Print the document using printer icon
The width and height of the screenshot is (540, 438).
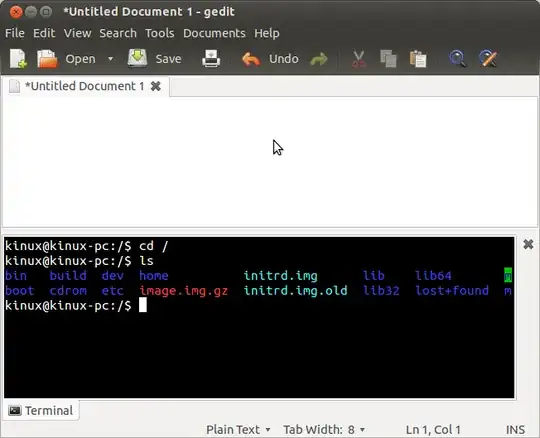(x=211, y=59)
